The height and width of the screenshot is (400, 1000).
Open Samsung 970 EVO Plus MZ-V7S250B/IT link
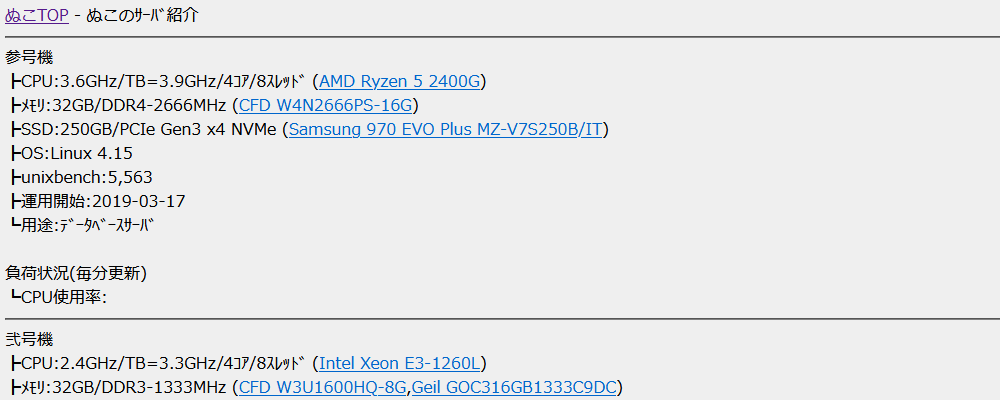pyautogui.click(x=447, y=129)
